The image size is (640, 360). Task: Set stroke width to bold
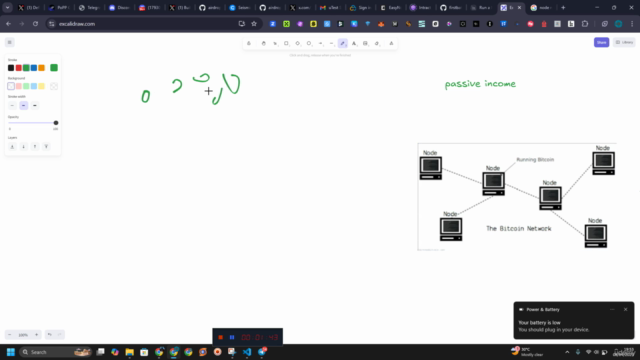click(24, 106)
